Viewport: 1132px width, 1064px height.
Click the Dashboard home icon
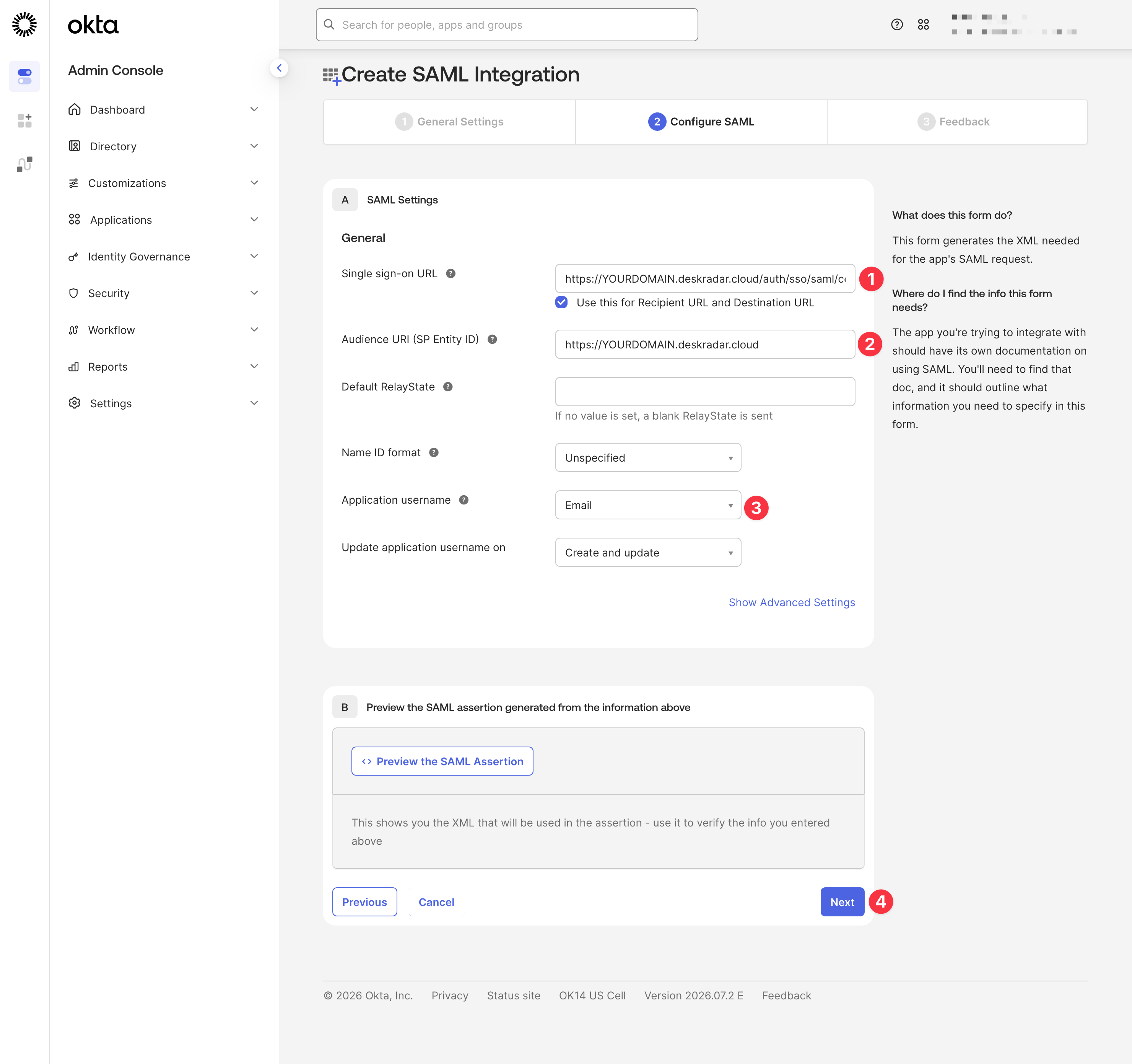click(75, 109)
